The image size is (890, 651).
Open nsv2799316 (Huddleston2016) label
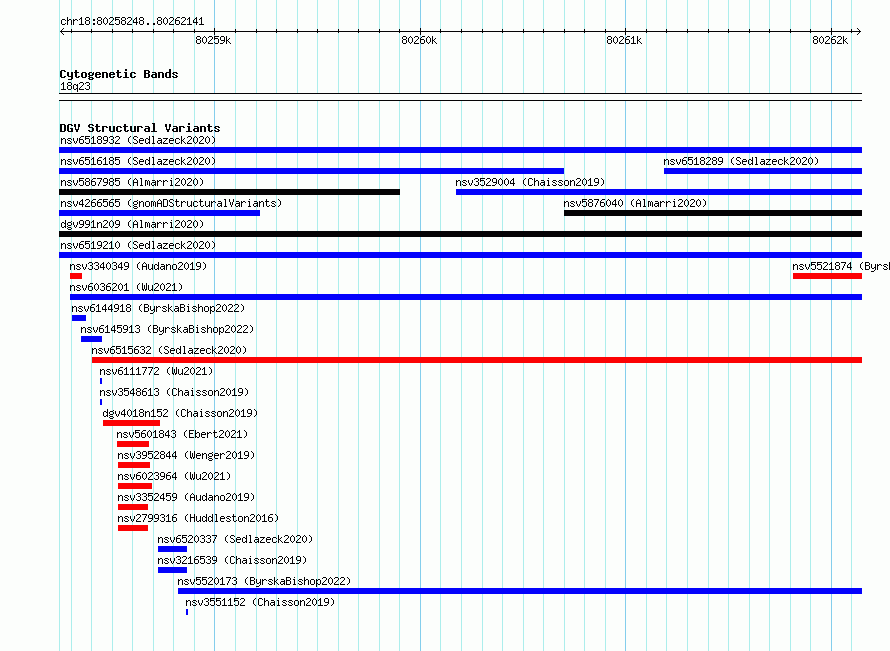pos(198,518)
